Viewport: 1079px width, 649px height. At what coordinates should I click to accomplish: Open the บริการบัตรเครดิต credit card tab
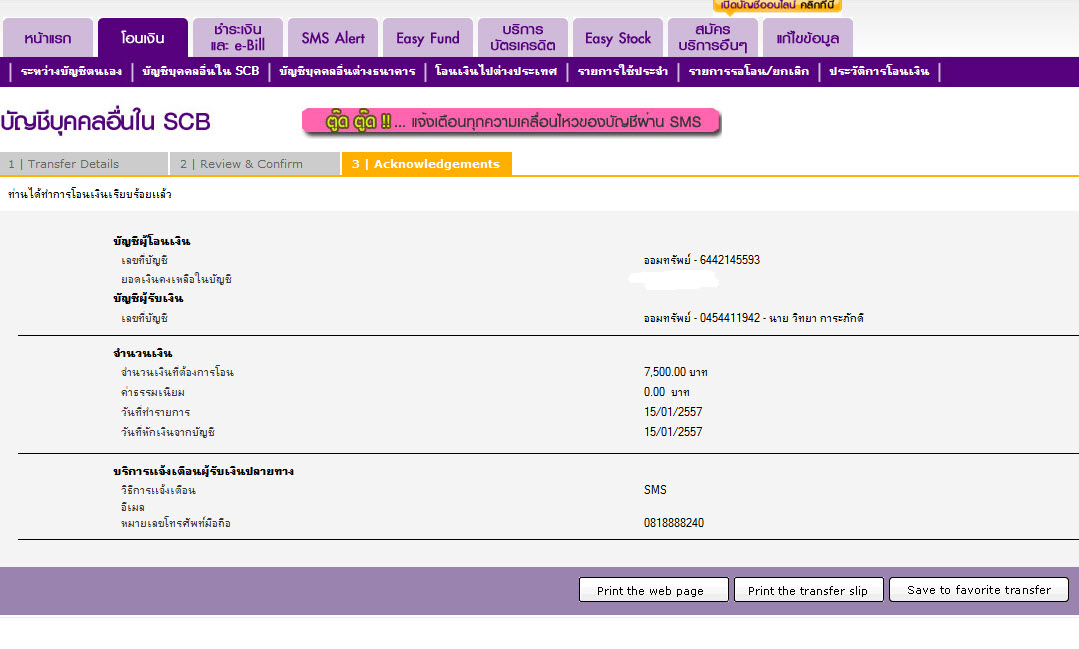tap(522, 38)
